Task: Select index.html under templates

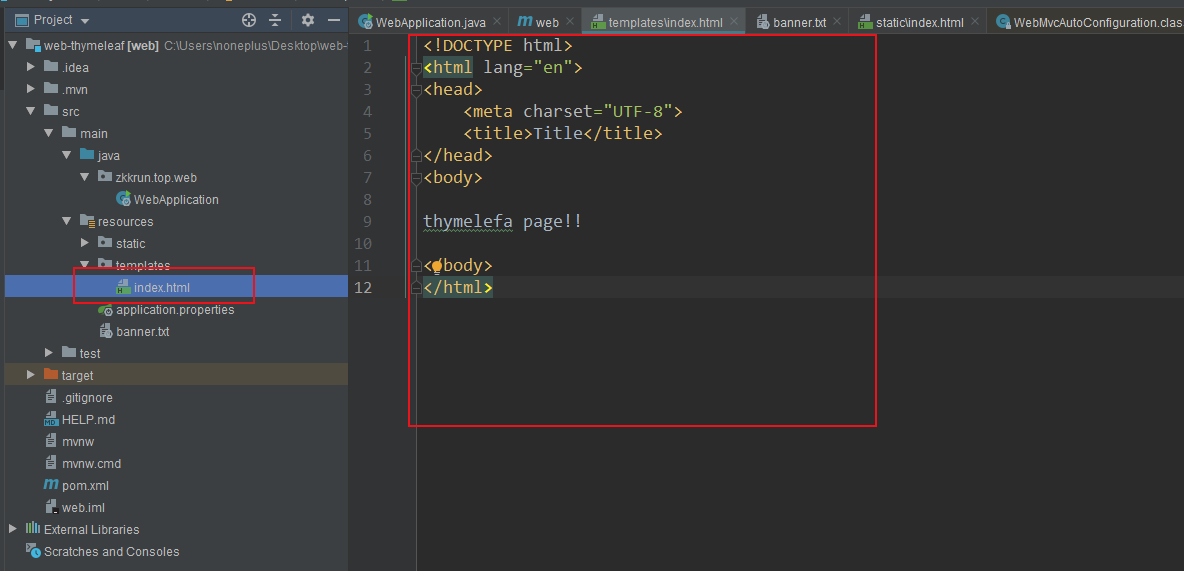Action: pyautogui.click(x=162, y=287)
